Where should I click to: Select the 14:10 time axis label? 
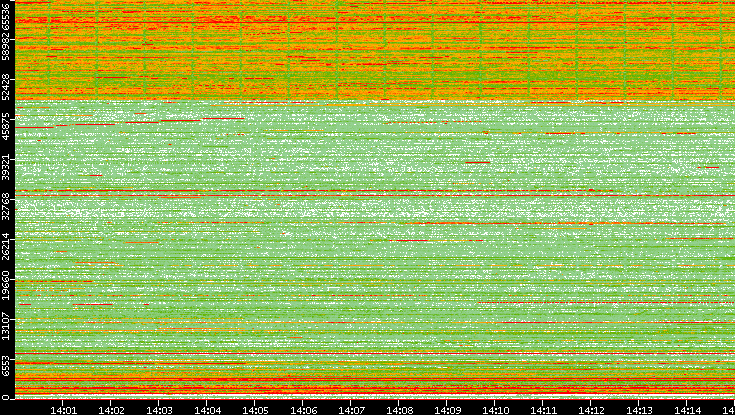495,411
